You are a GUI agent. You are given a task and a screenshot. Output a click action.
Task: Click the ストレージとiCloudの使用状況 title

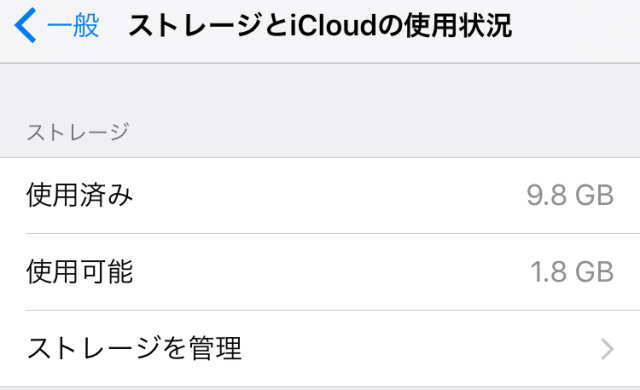click(320, 25)
